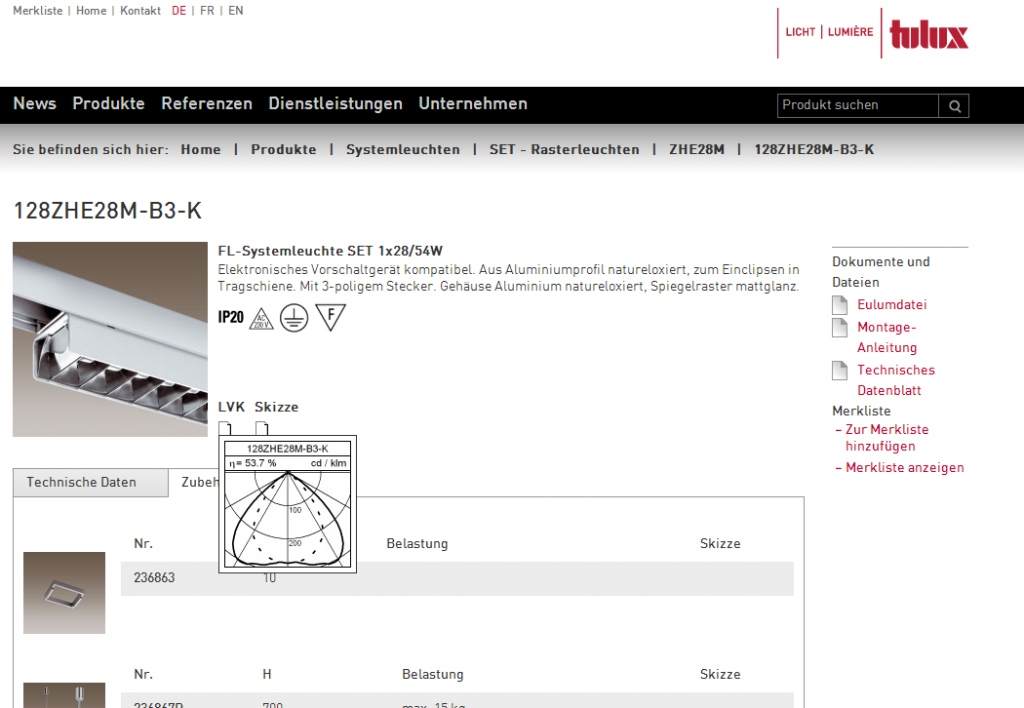
Task: Click the luminaire product photo
Action: click(x=110, y=339)
